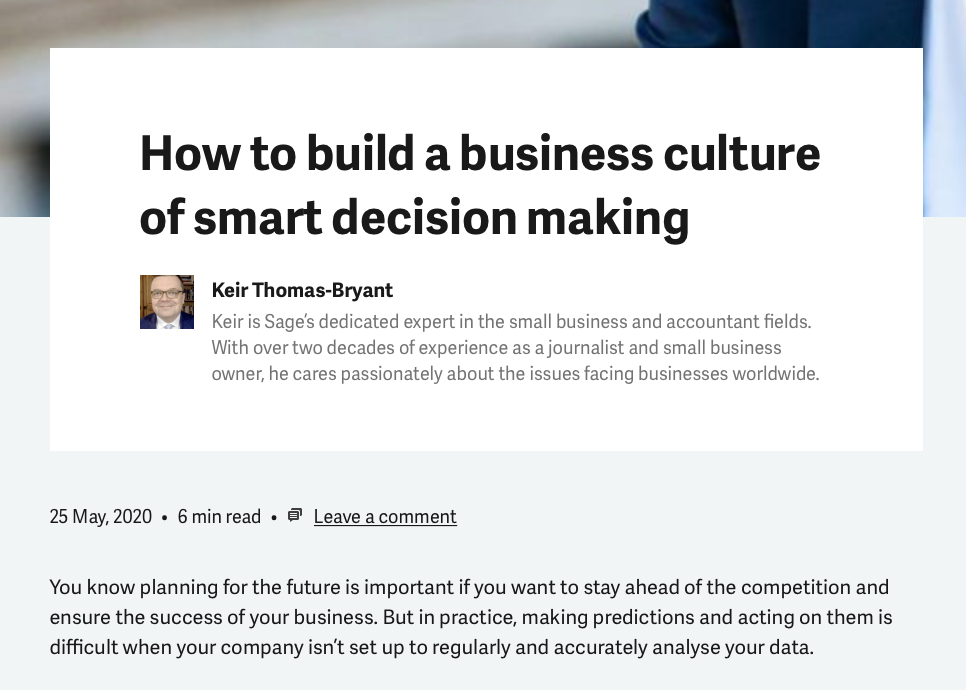Click the comment speech bubble icon
The height and width of the screenshot is (690, 966).
[295, 515]
